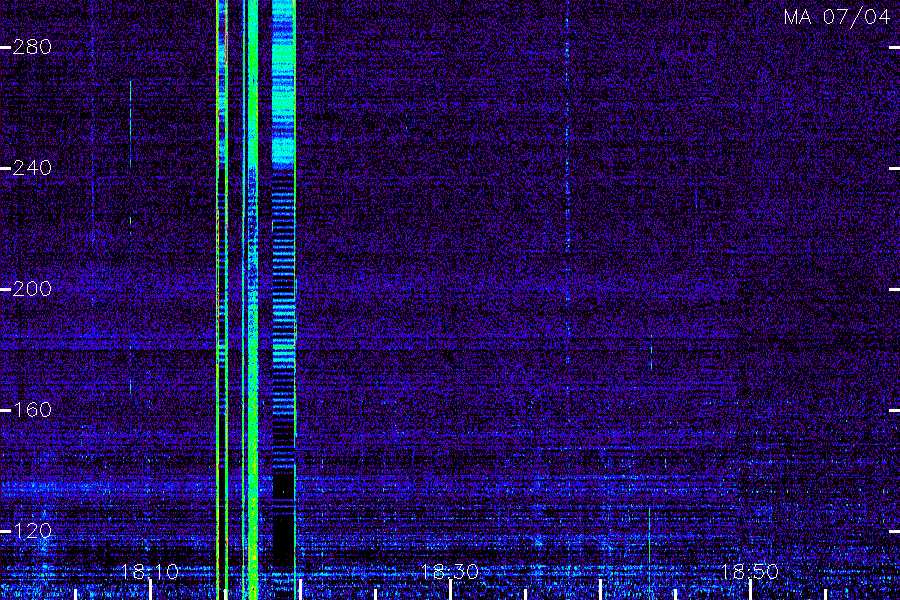Viewport: 900px width, 600px height.
Task: Click the 18:30 time label
Action: coord(450,572)
